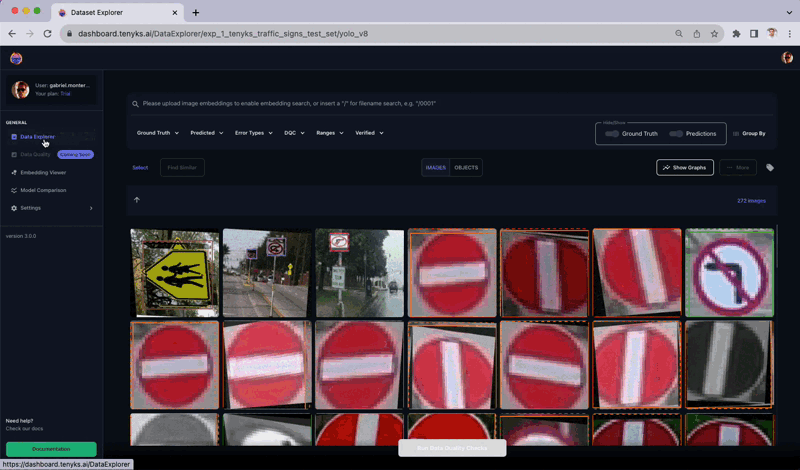
Task: Reload the page with the browser refresh icon
Action: click(x=47, y=34)
